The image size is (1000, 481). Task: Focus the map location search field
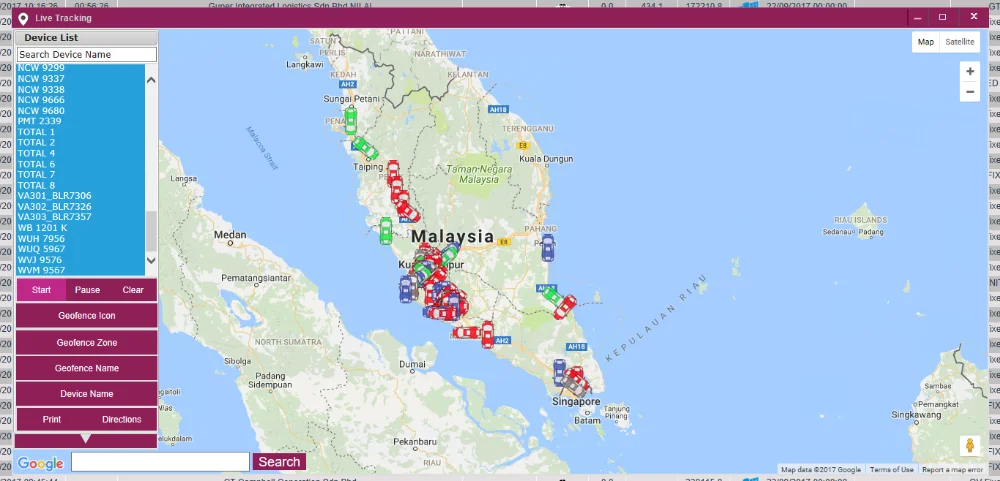pos(160,462)
